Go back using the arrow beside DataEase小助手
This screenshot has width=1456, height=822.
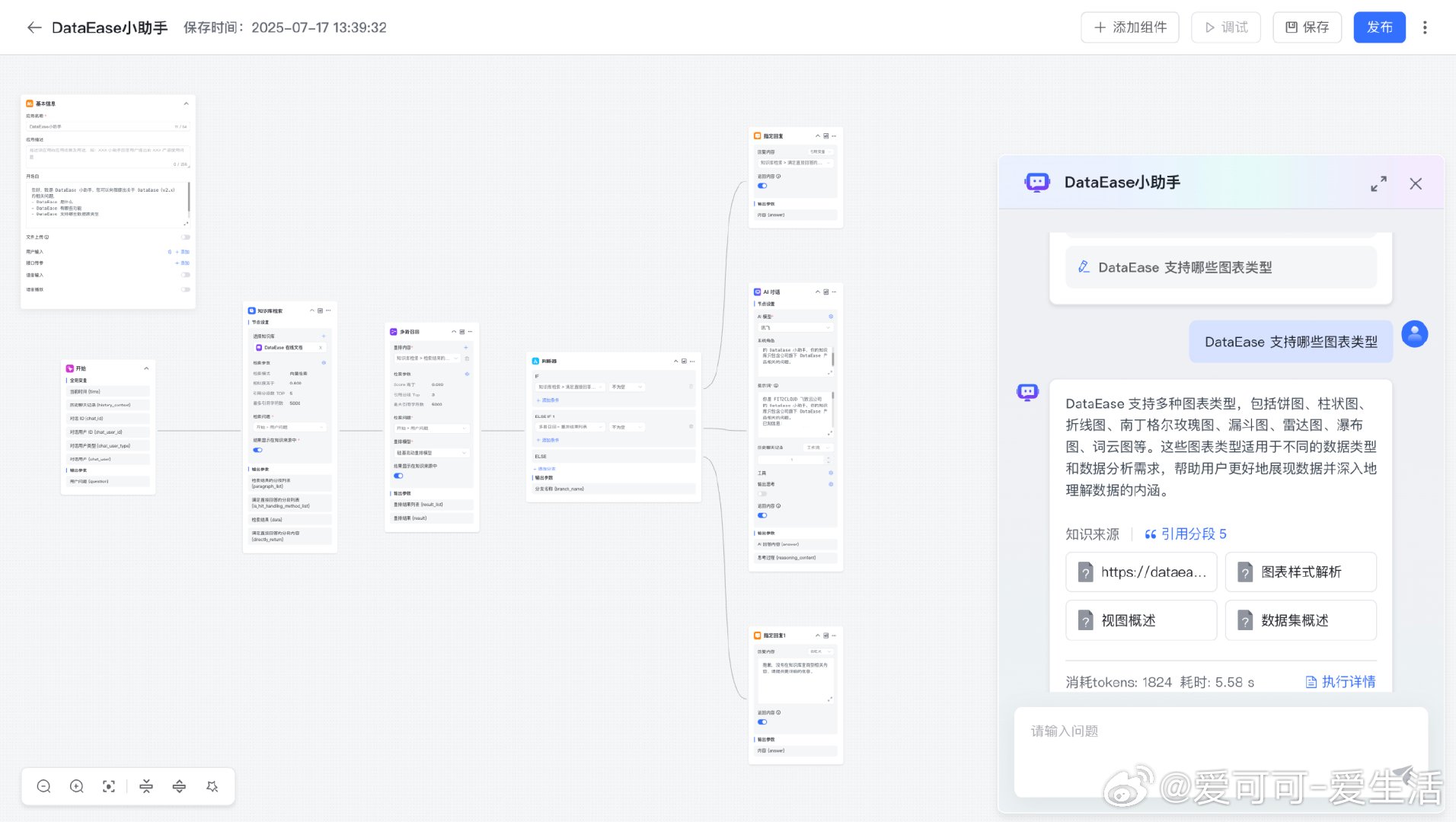click(34, 27)
